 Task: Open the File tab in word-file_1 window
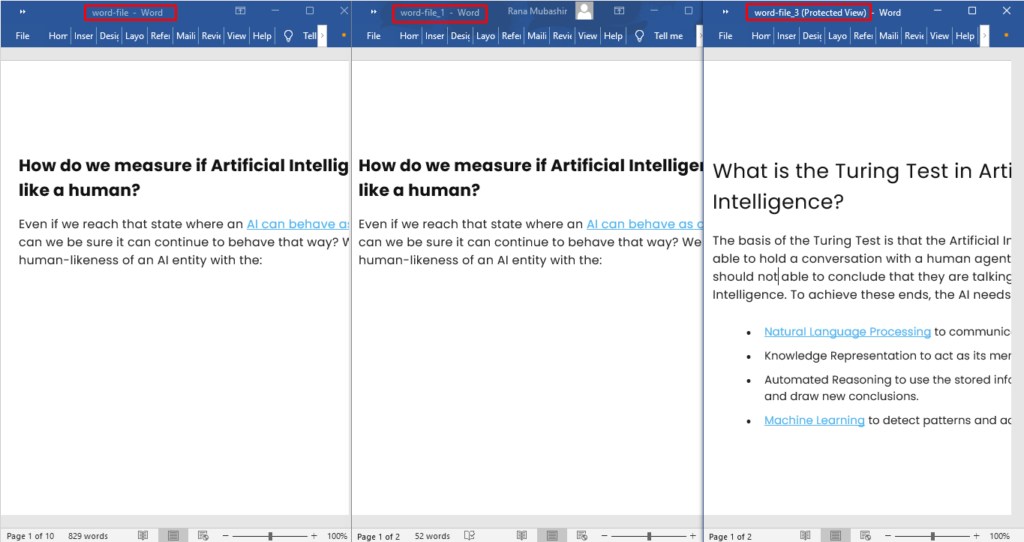point(373,35)
